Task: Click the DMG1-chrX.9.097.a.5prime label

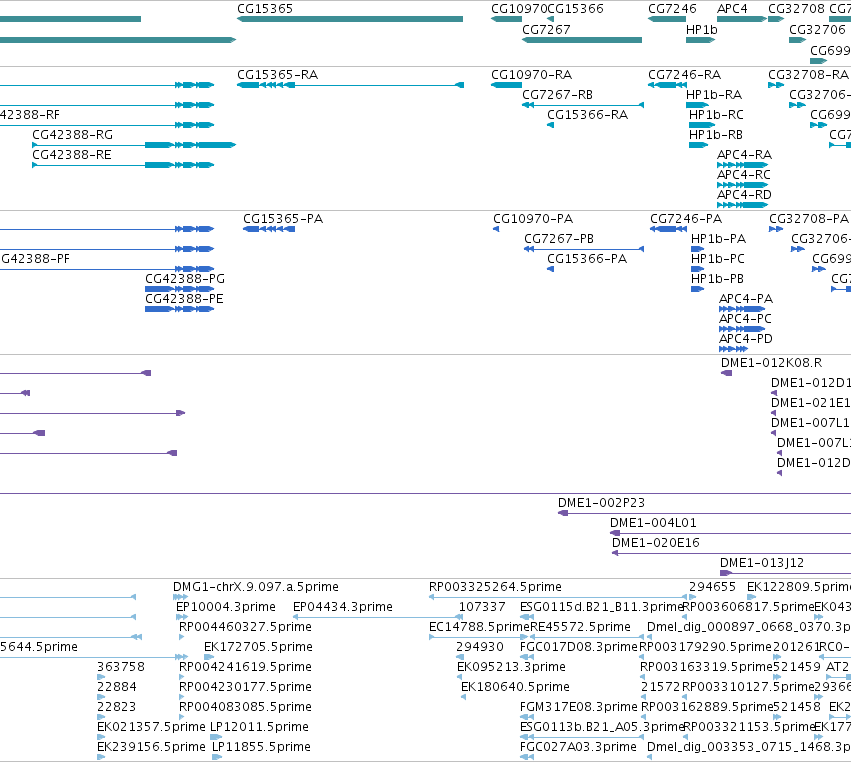Action: pos(256,587)
